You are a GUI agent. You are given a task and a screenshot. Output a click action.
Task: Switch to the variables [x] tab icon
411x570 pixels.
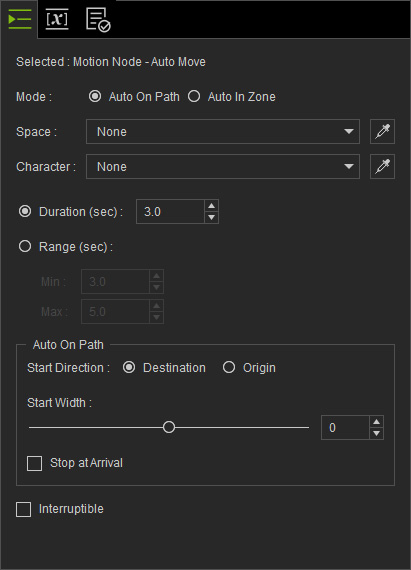click(57, 19)
